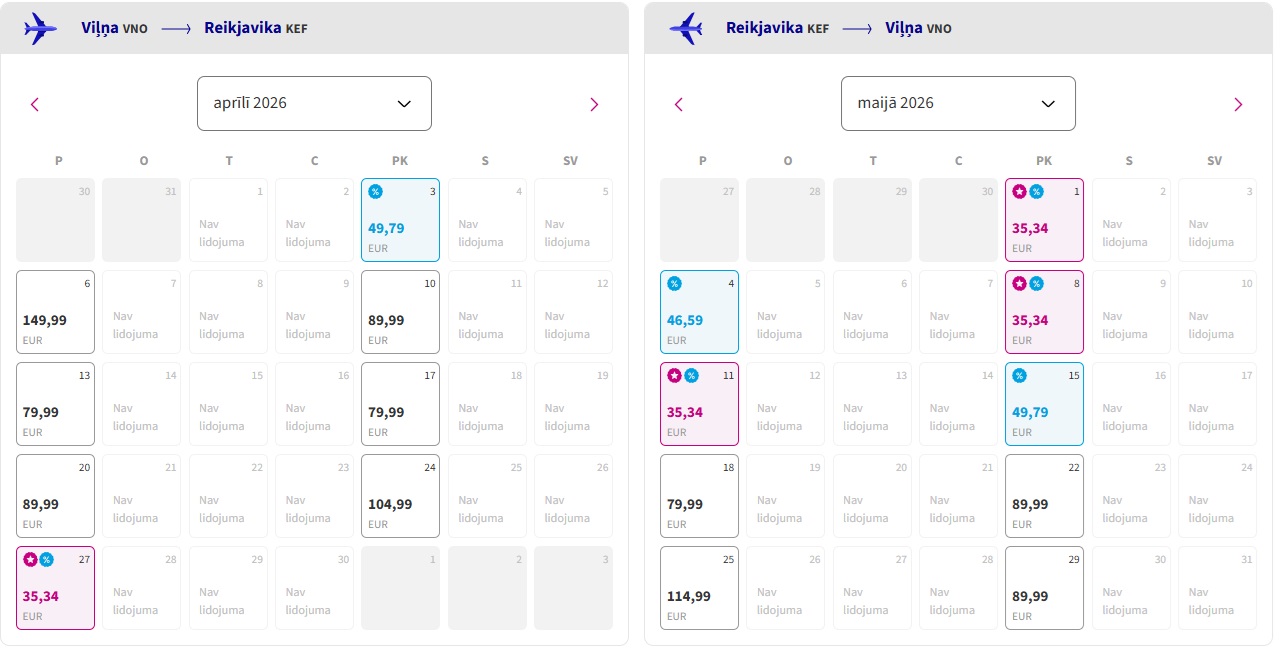The image size is (1284, 651).
Task: Go to previous month in outbound calendar
Action: (35, 104)
